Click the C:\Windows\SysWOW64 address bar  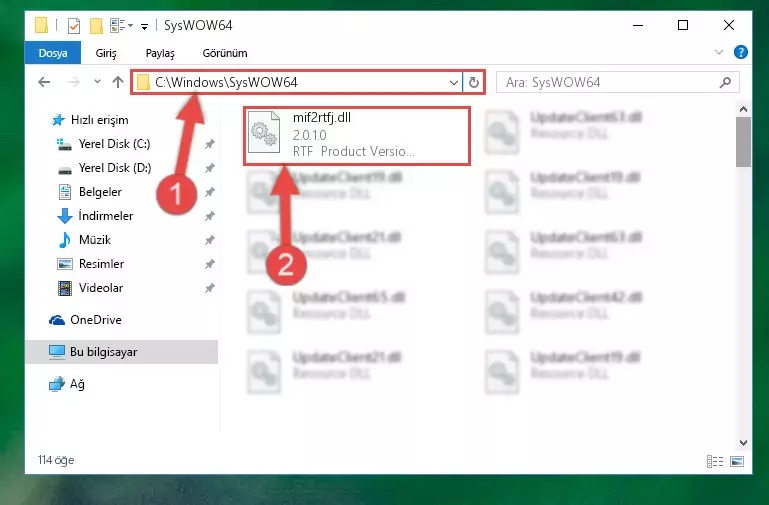[x=297, y=82]
